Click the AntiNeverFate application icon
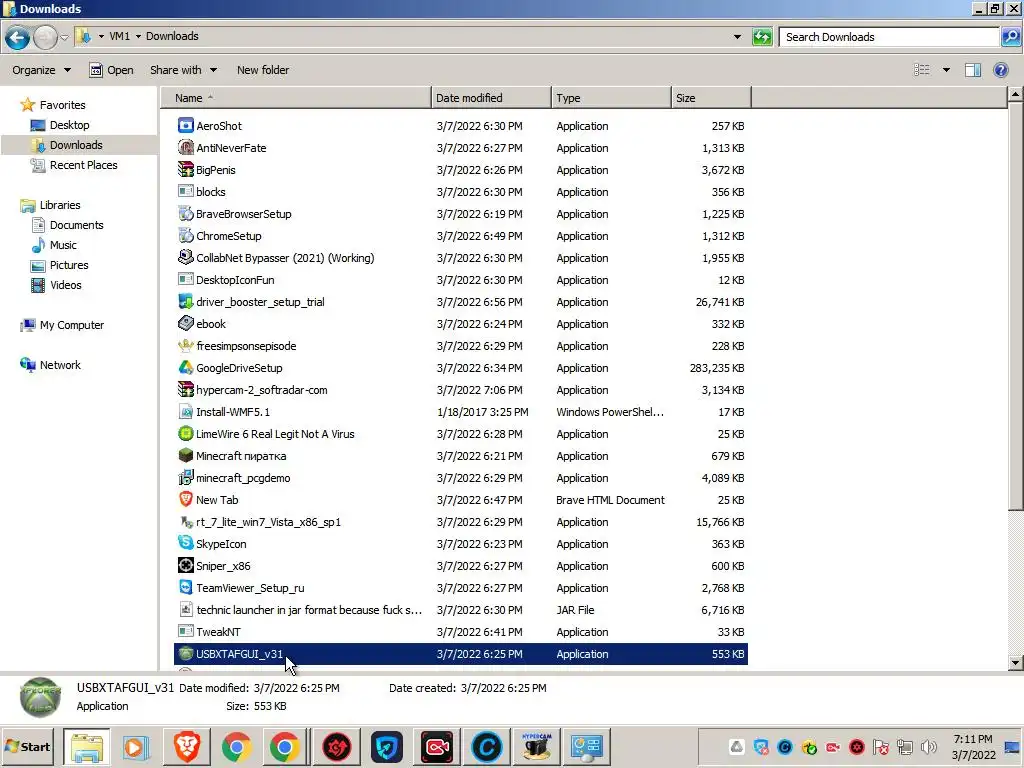The width and height of the screenshot is (1024, 768). 185,148
